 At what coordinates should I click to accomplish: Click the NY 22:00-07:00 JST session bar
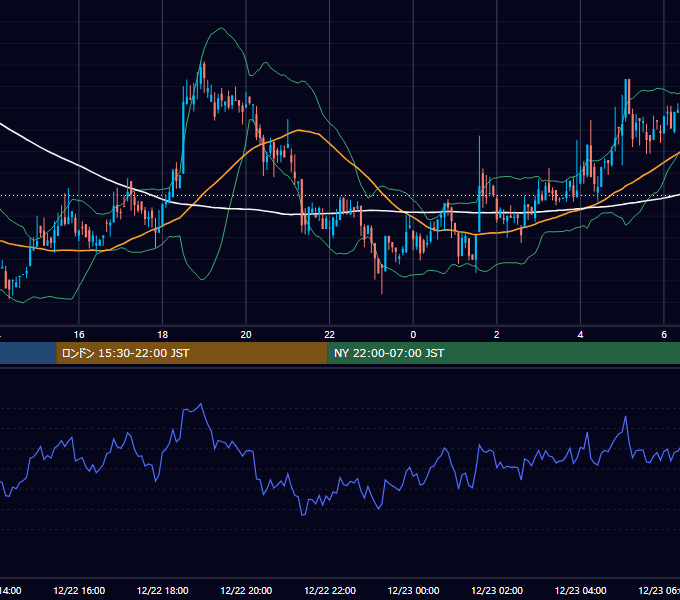503,353
